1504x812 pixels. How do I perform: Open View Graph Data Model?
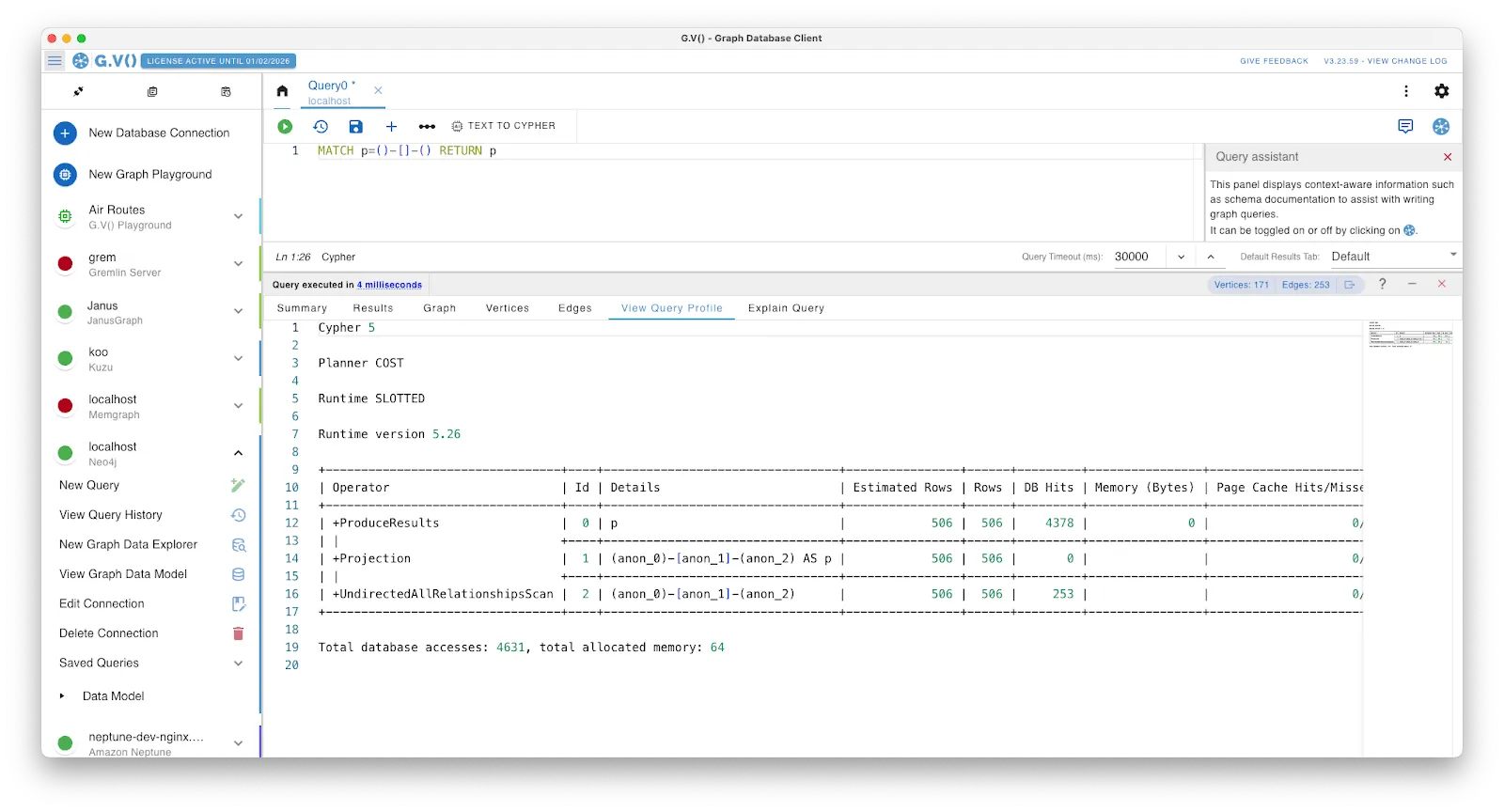pos(123,574)
